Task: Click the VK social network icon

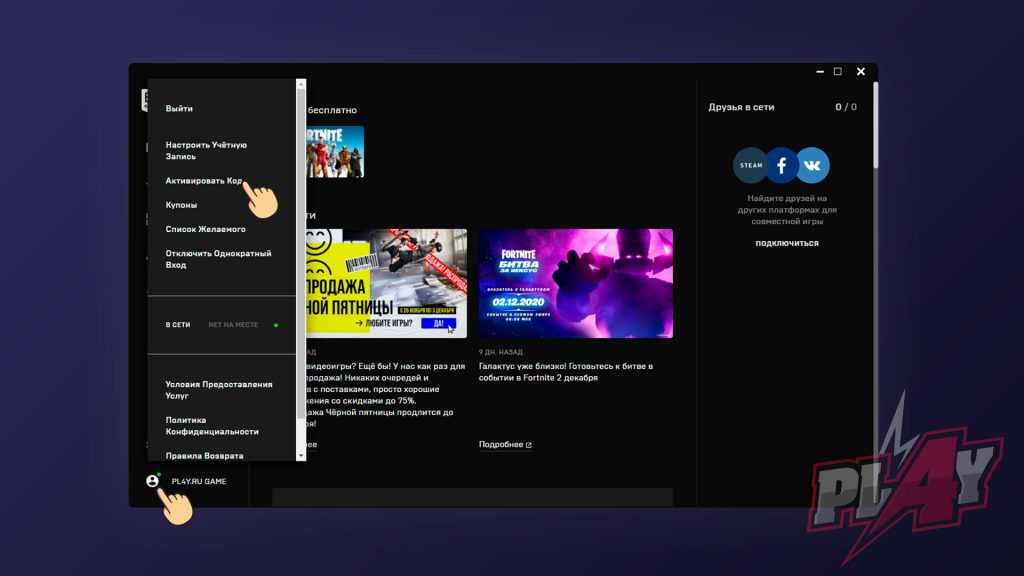Action: coord(813,165)
